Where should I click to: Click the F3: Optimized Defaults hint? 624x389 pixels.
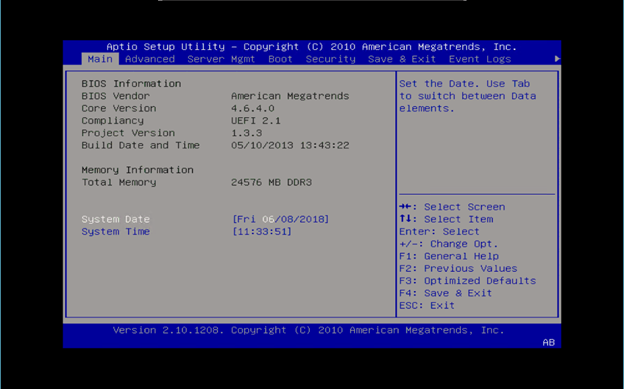click(x=468, y=281)
